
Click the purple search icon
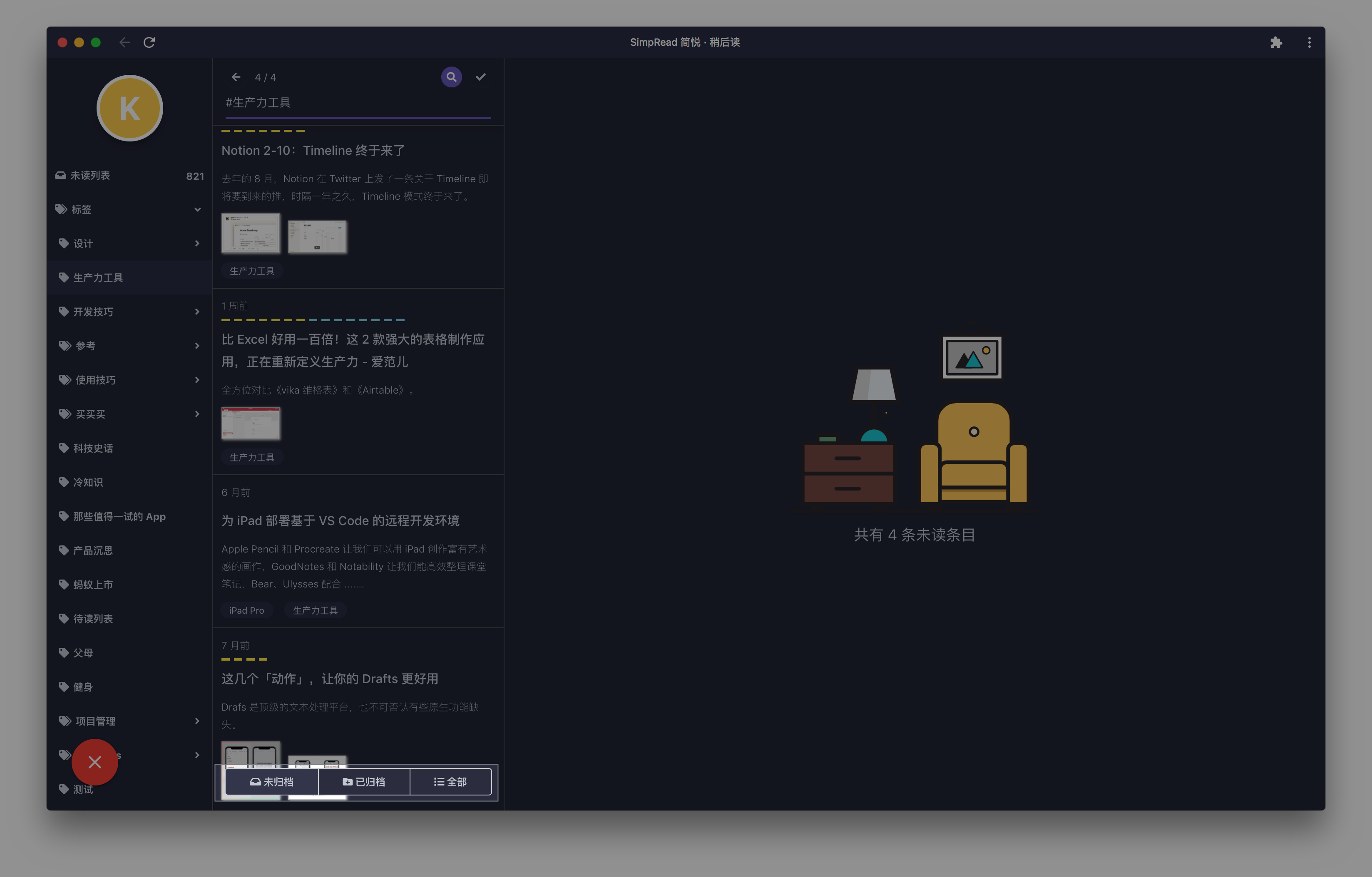(451, 77)
